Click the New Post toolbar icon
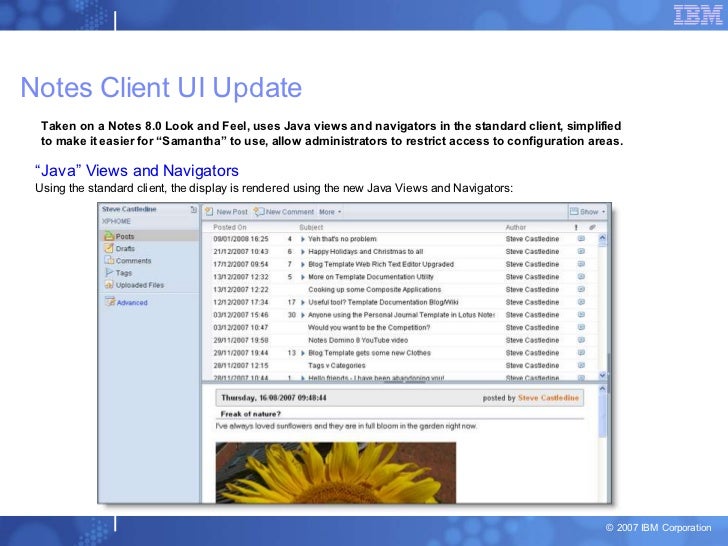The width and height of the screenshot is (728, 546). click(209, 212)
